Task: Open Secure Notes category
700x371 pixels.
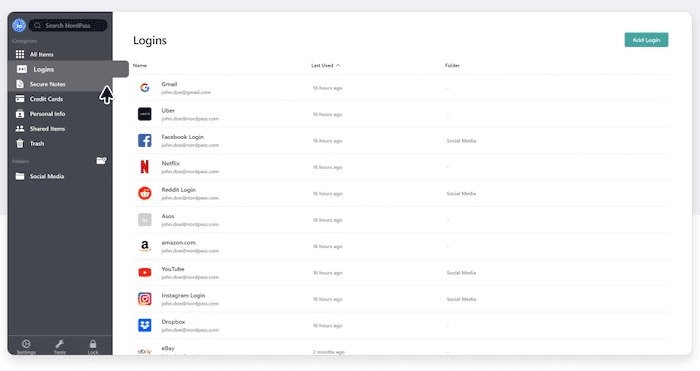Action: click(x=60, y=84)
